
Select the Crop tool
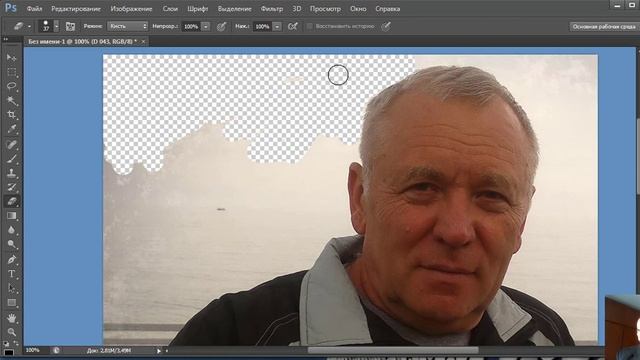coord(11,115)
